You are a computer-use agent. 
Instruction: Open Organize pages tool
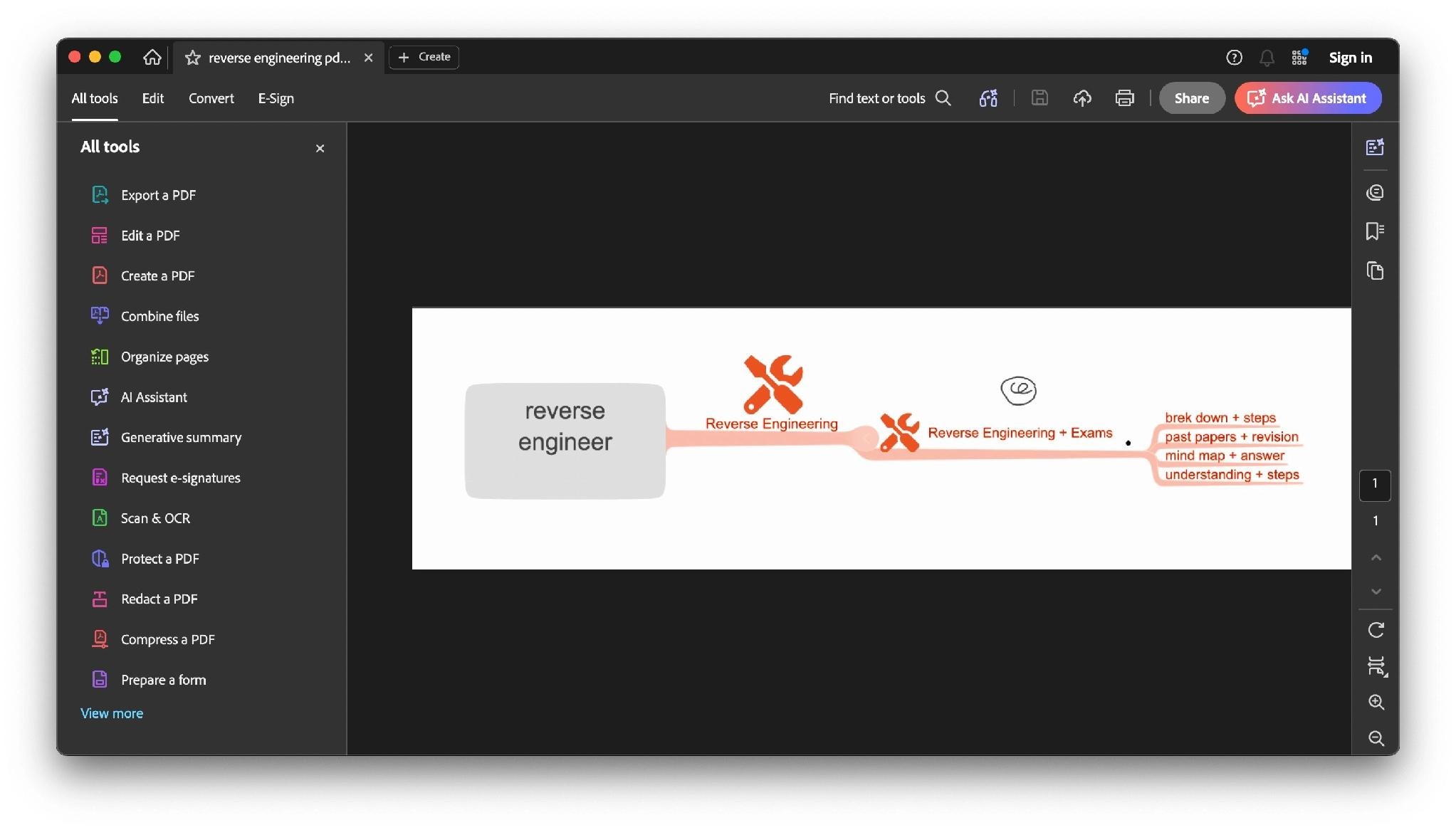pos(150,357)
